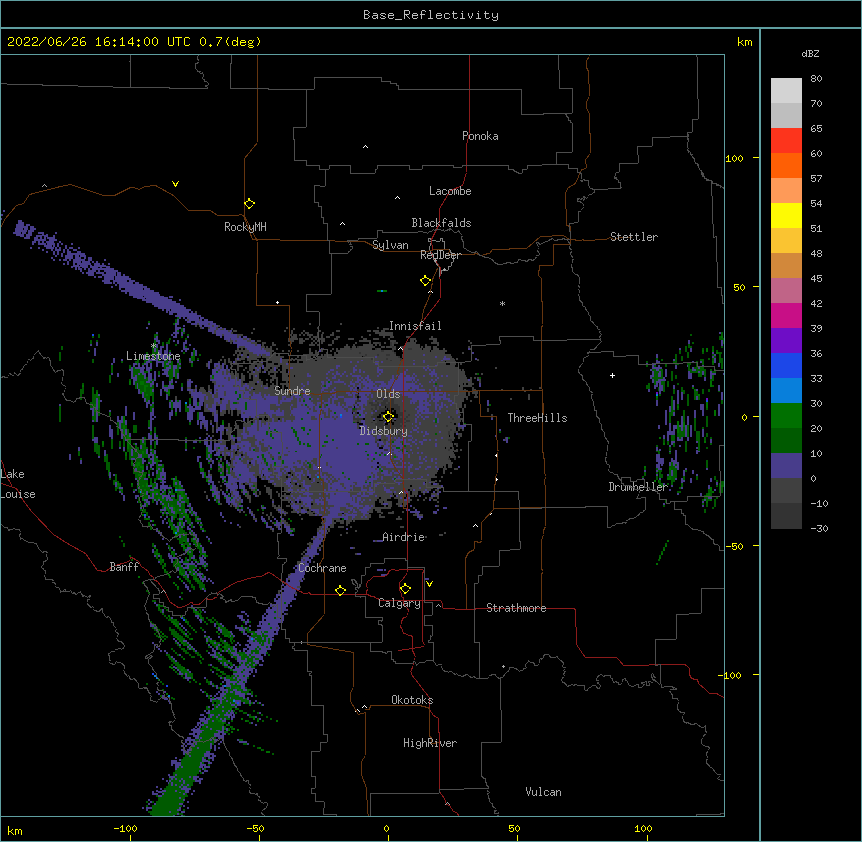Click the Drumheller town label
This screenshot has height=842, width=862.
[x=638, y=486]
